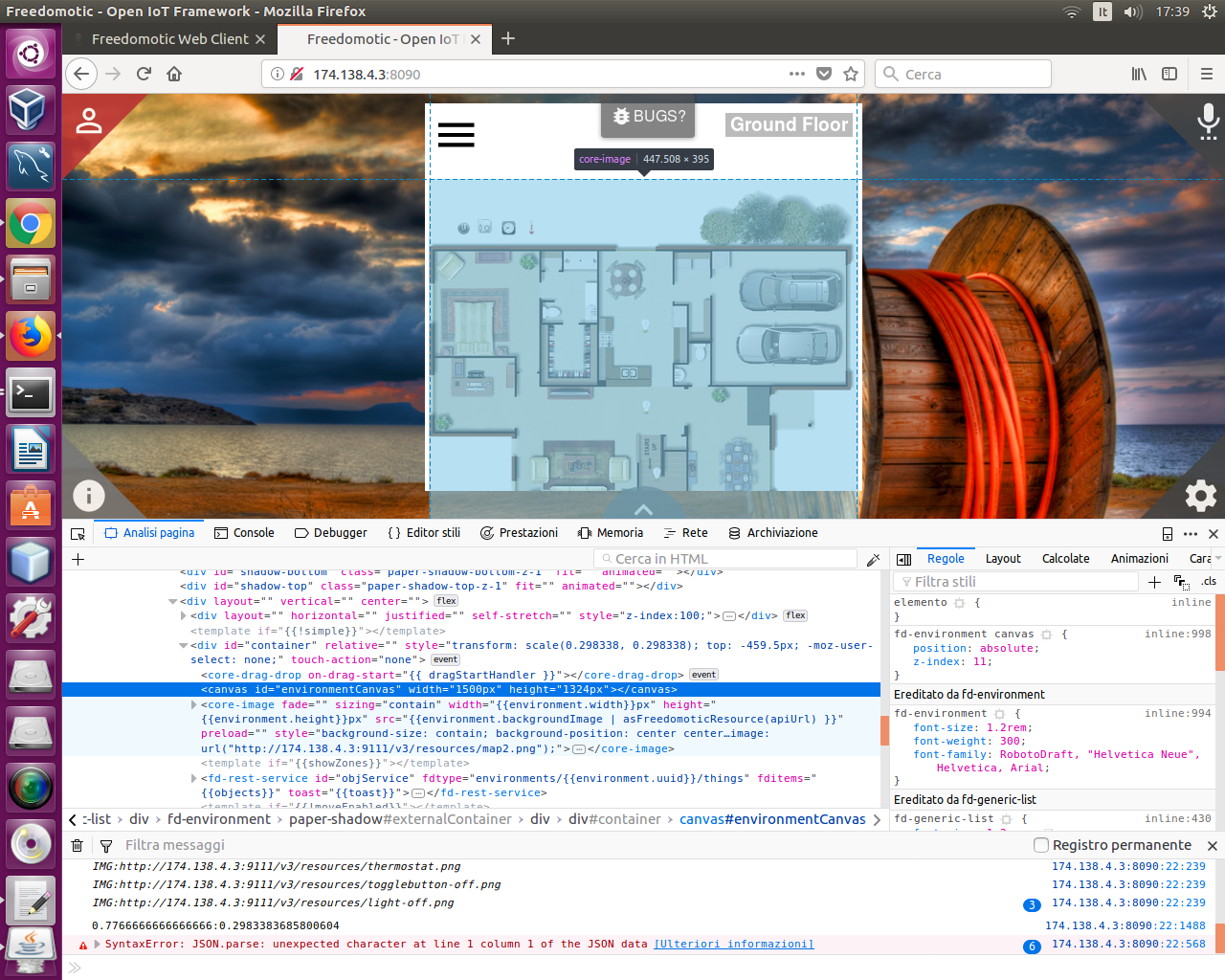
Task: Open page actions three-dot menu in URL bar
Action: [797, 74]
